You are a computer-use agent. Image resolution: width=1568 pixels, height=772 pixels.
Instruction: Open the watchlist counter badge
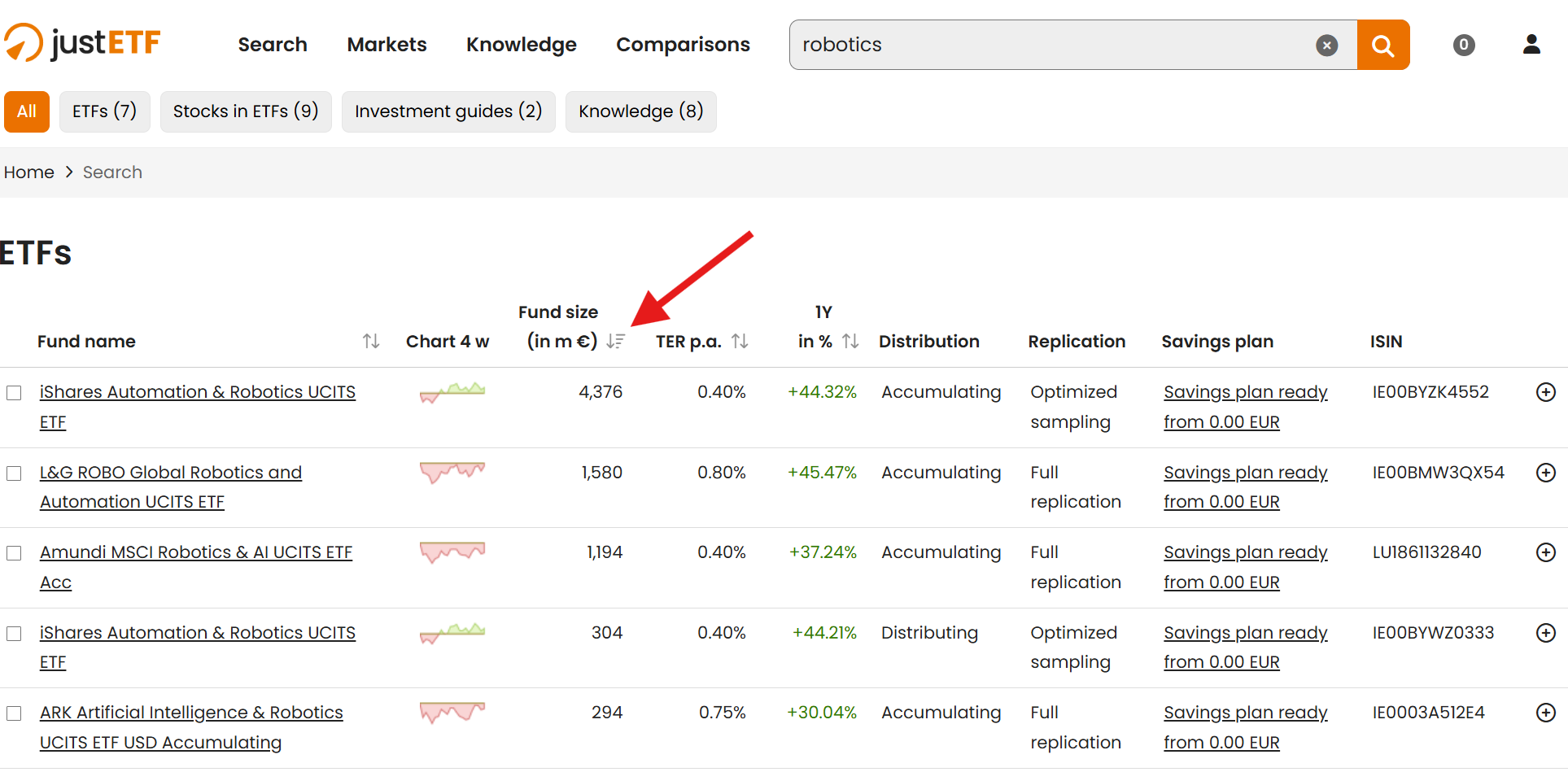pyautogui.click(x=1463, y=45)
